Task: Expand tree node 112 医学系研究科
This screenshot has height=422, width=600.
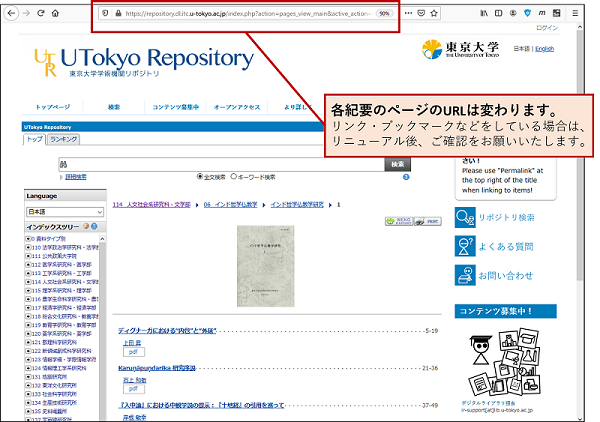Action: 28,265
